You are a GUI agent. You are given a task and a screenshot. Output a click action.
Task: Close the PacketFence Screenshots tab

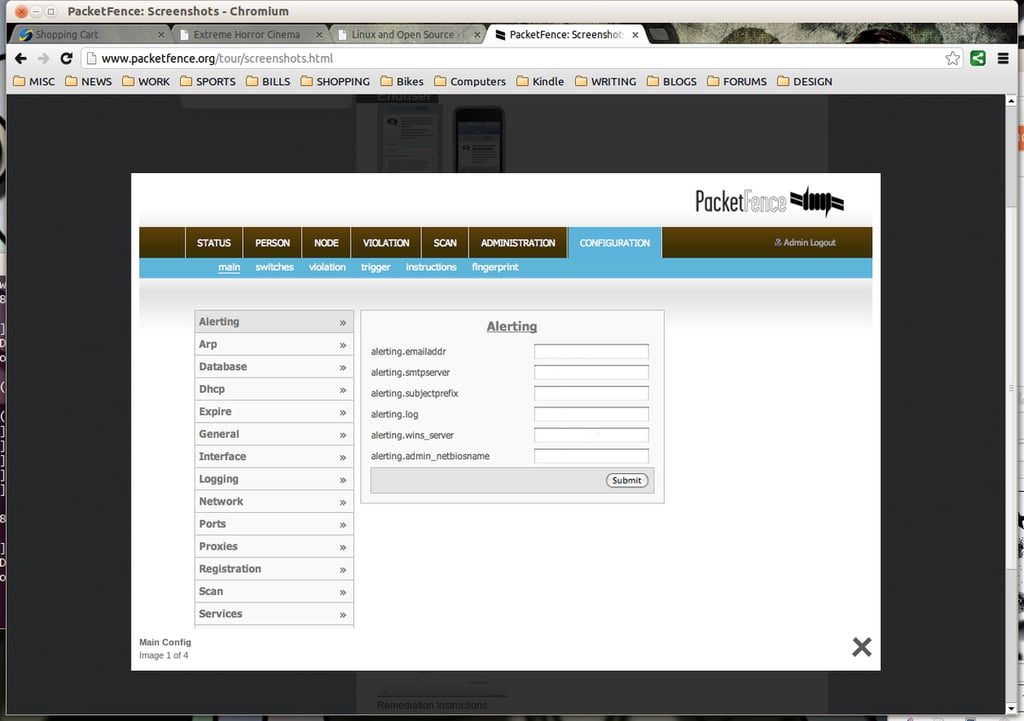[x=635, y=35]
